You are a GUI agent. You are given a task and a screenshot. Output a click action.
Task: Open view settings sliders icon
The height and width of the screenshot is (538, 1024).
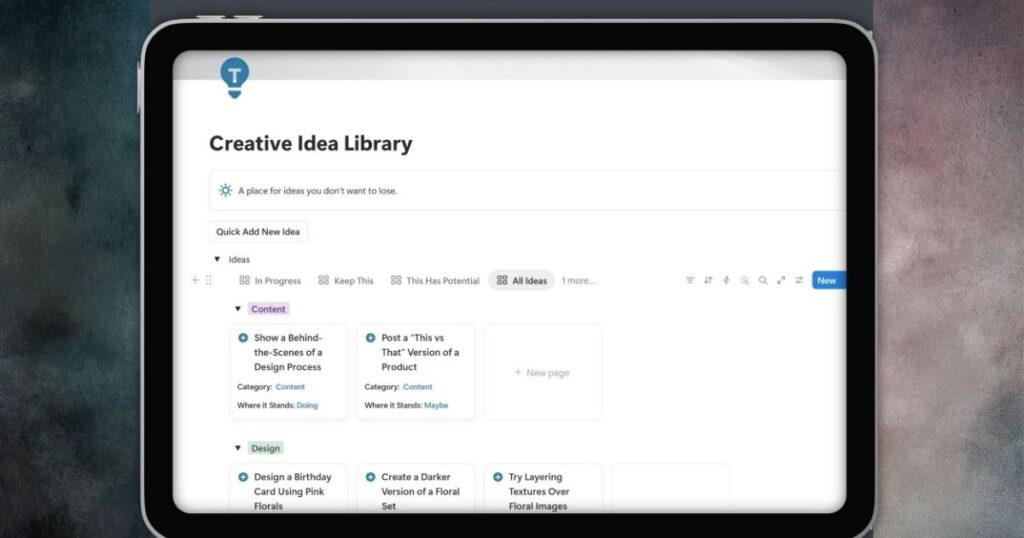(x=798, y=281)
